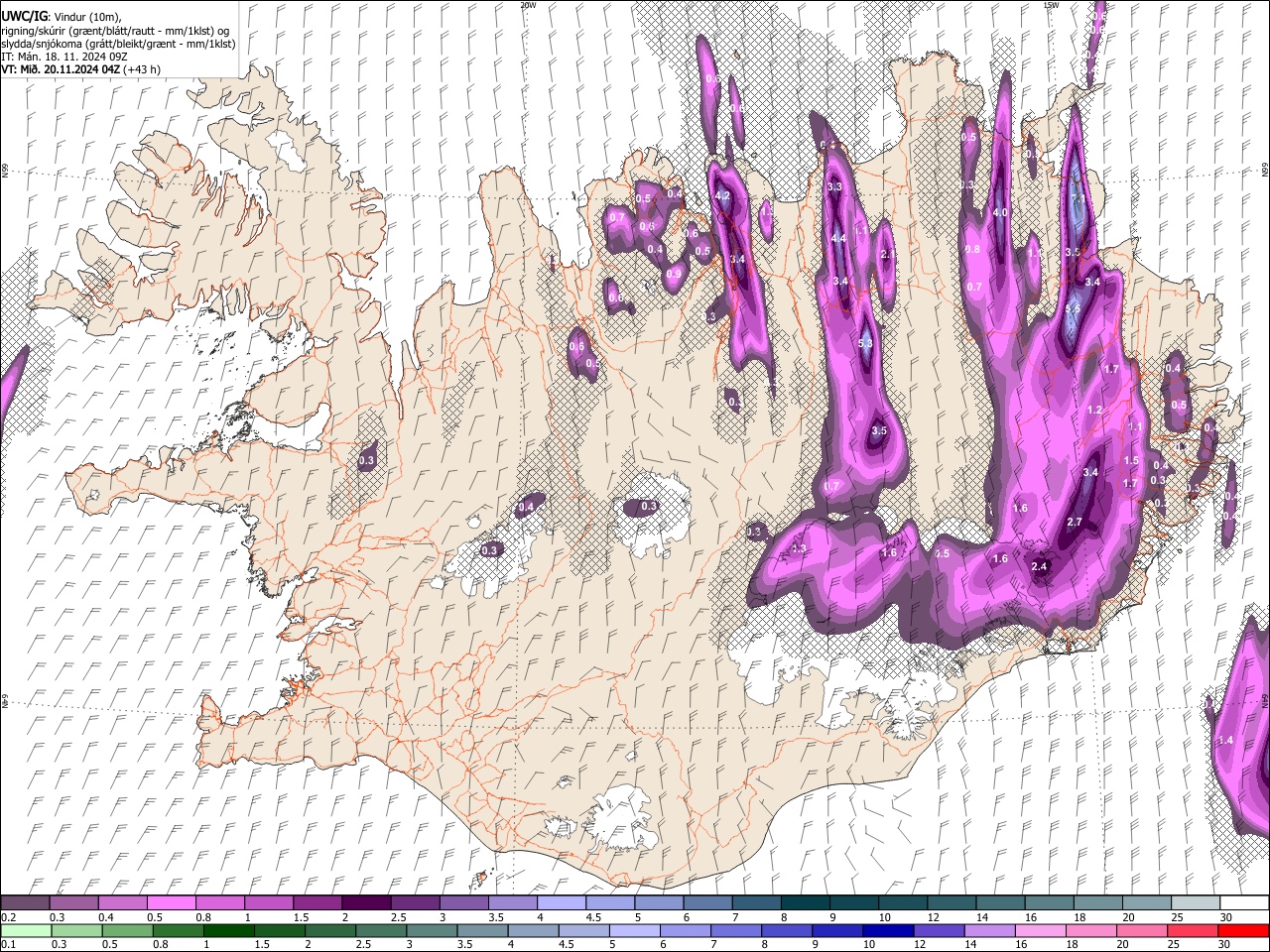1270x952 pixels.
Task: Click the dark teal swatch between 8 and 9 on the top scale
Action: [x=806, y=902]
